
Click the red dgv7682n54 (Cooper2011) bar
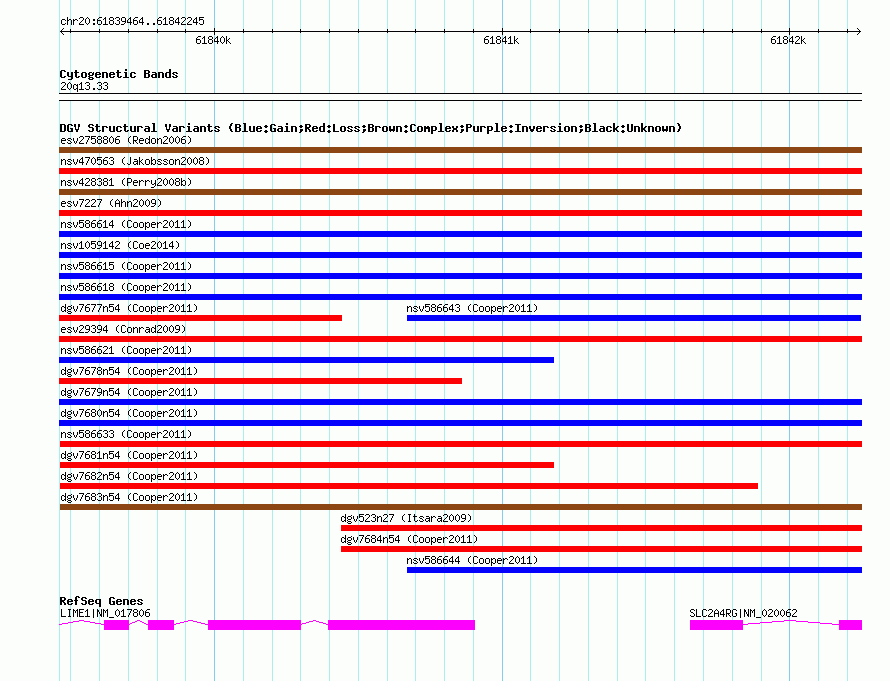pyautogui.click(x=409, y=486)
